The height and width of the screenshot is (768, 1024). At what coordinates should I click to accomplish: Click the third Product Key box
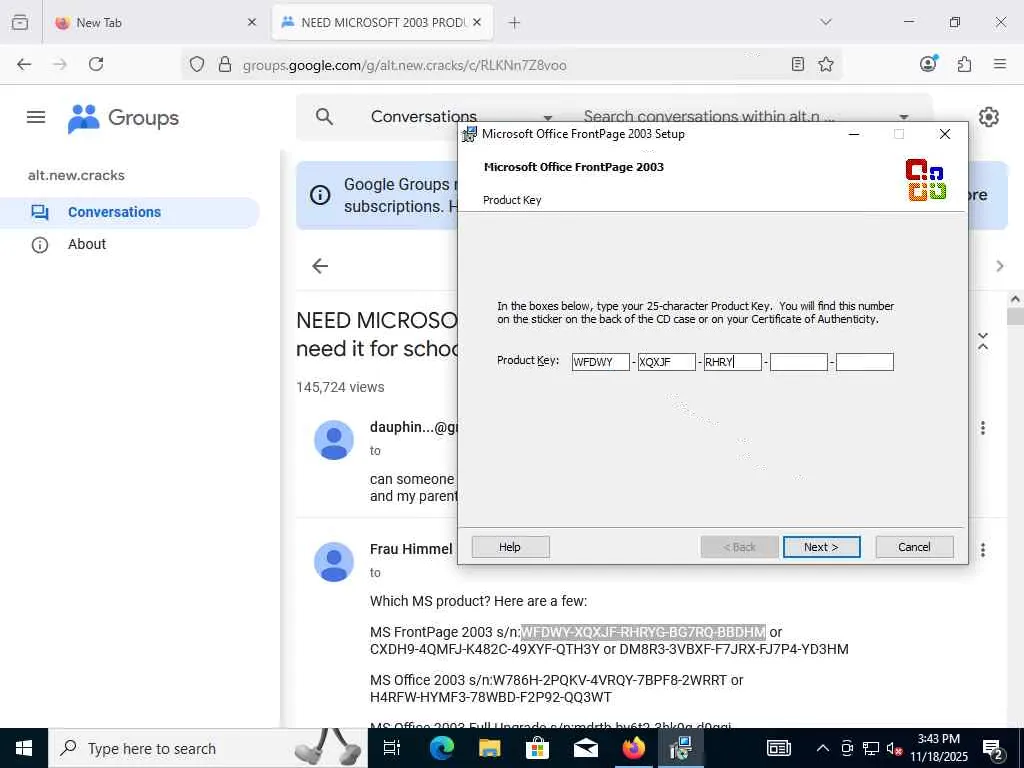pos(733,362)
